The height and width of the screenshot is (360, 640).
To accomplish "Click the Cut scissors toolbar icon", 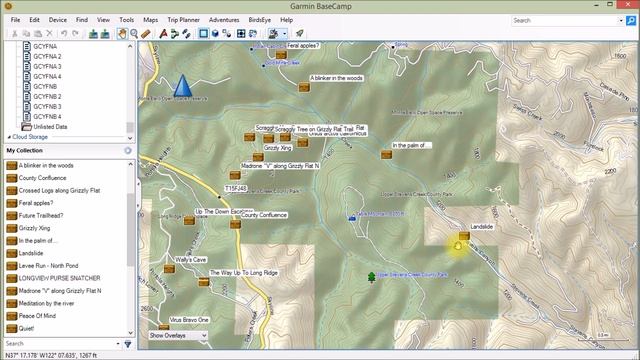I will tap(15, 34).
